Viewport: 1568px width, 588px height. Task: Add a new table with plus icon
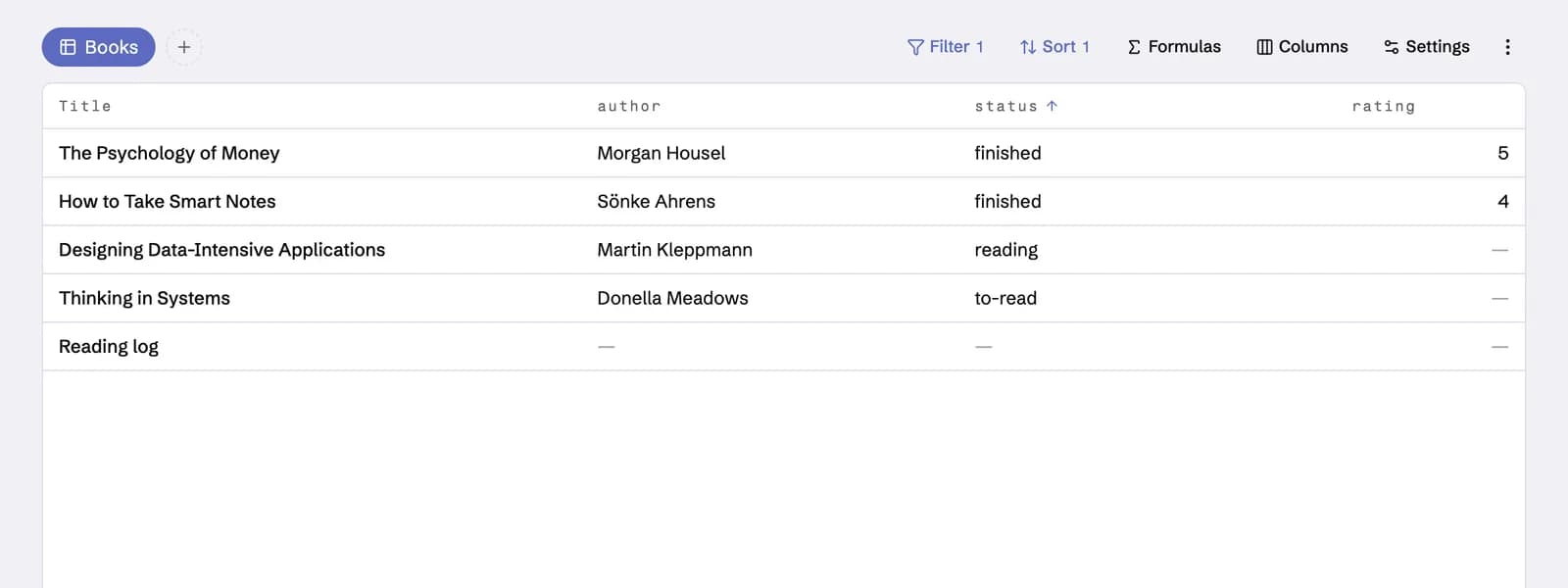[x=183, y=47]
